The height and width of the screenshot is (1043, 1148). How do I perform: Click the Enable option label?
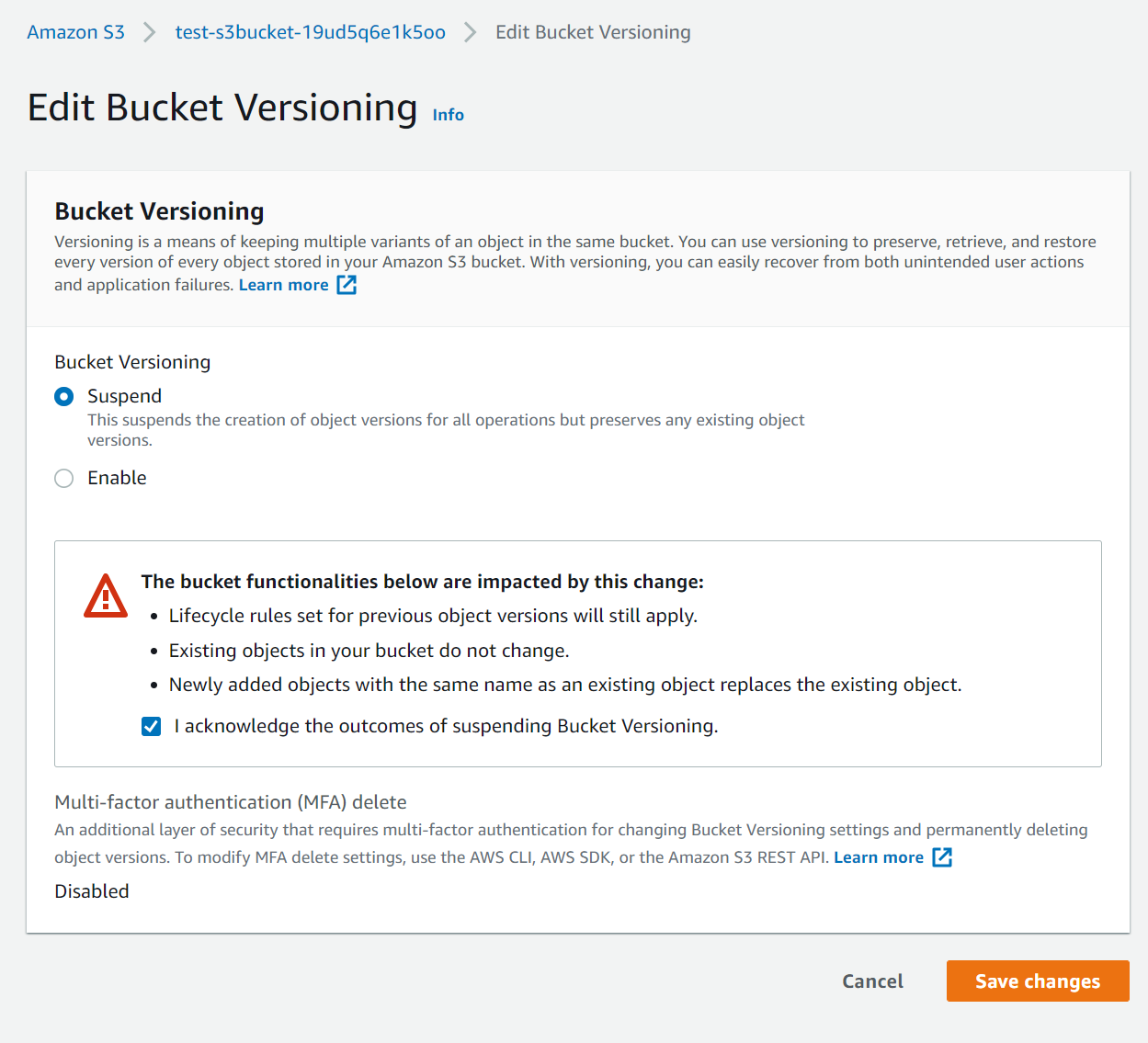(x=118, y=478)
